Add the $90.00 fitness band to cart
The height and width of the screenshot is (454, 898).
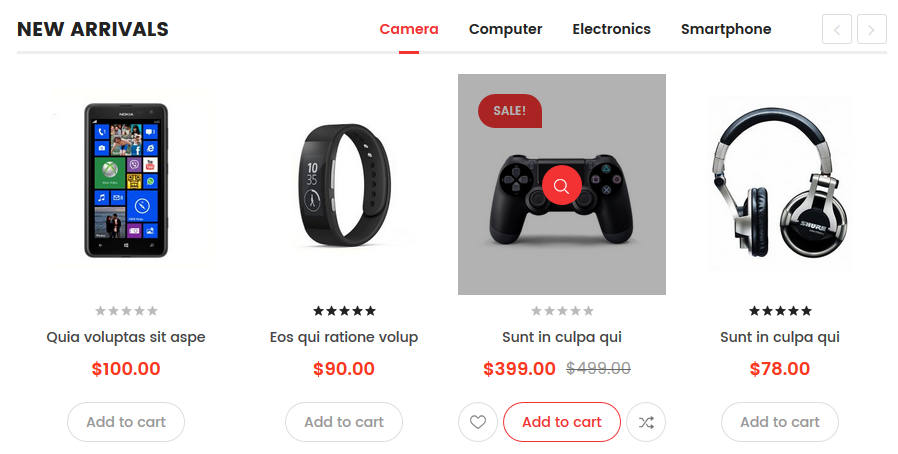coord(344,422)
